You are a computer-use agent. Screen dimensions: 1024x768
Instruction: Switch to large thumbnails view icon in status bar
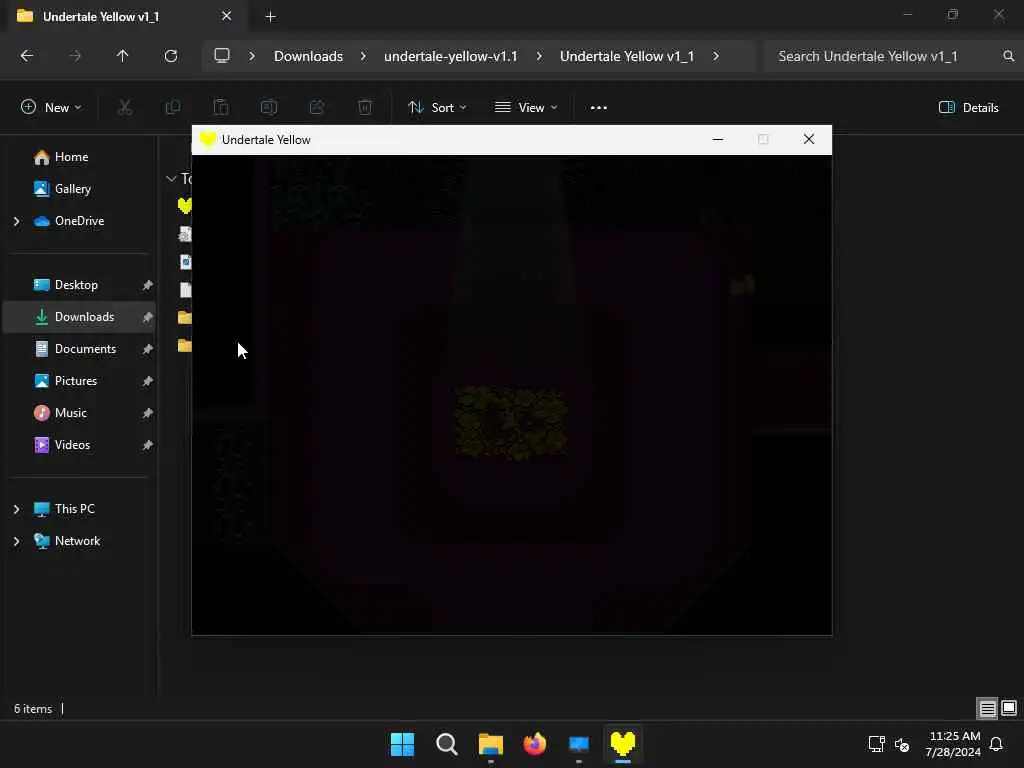[1009, 709]
